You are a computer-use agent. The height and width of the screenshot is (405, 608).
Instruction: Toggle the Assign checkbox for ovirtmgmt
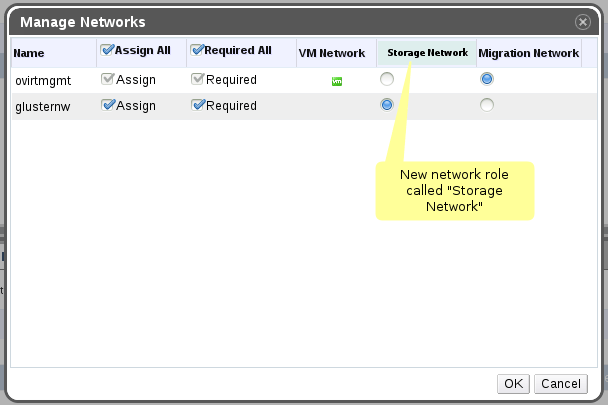(107, 80)
